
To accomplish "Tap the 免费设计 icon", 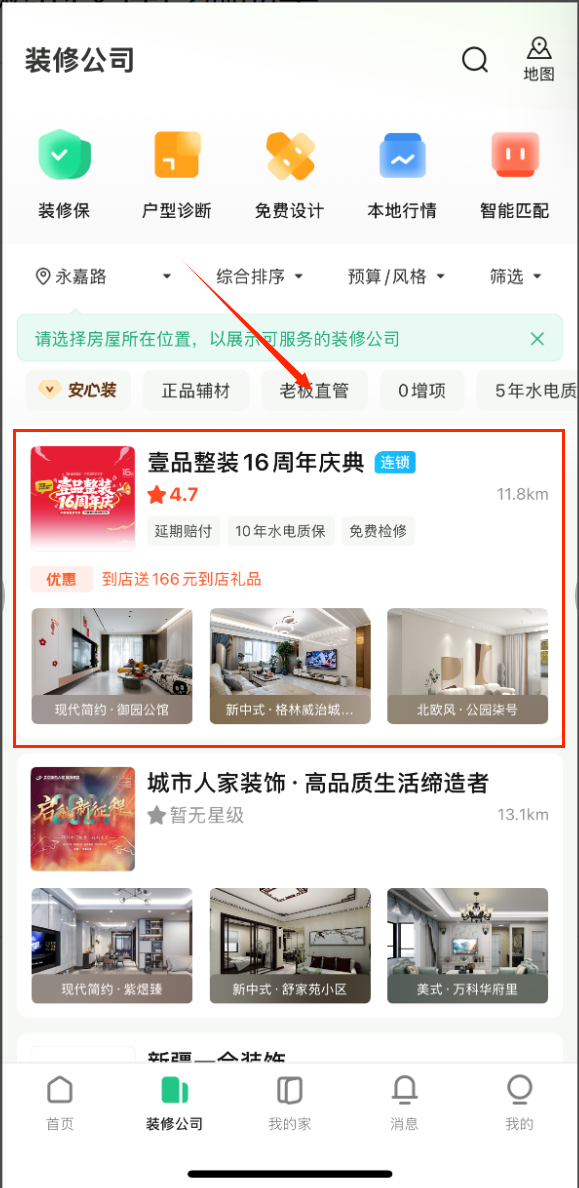I will click(x=290, y=155).
